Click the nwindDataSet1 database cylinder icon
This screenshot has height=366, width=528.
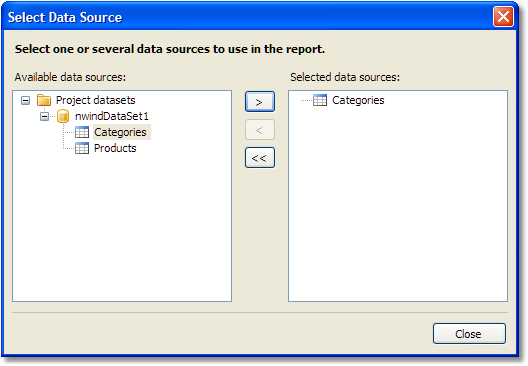point(63,116)
